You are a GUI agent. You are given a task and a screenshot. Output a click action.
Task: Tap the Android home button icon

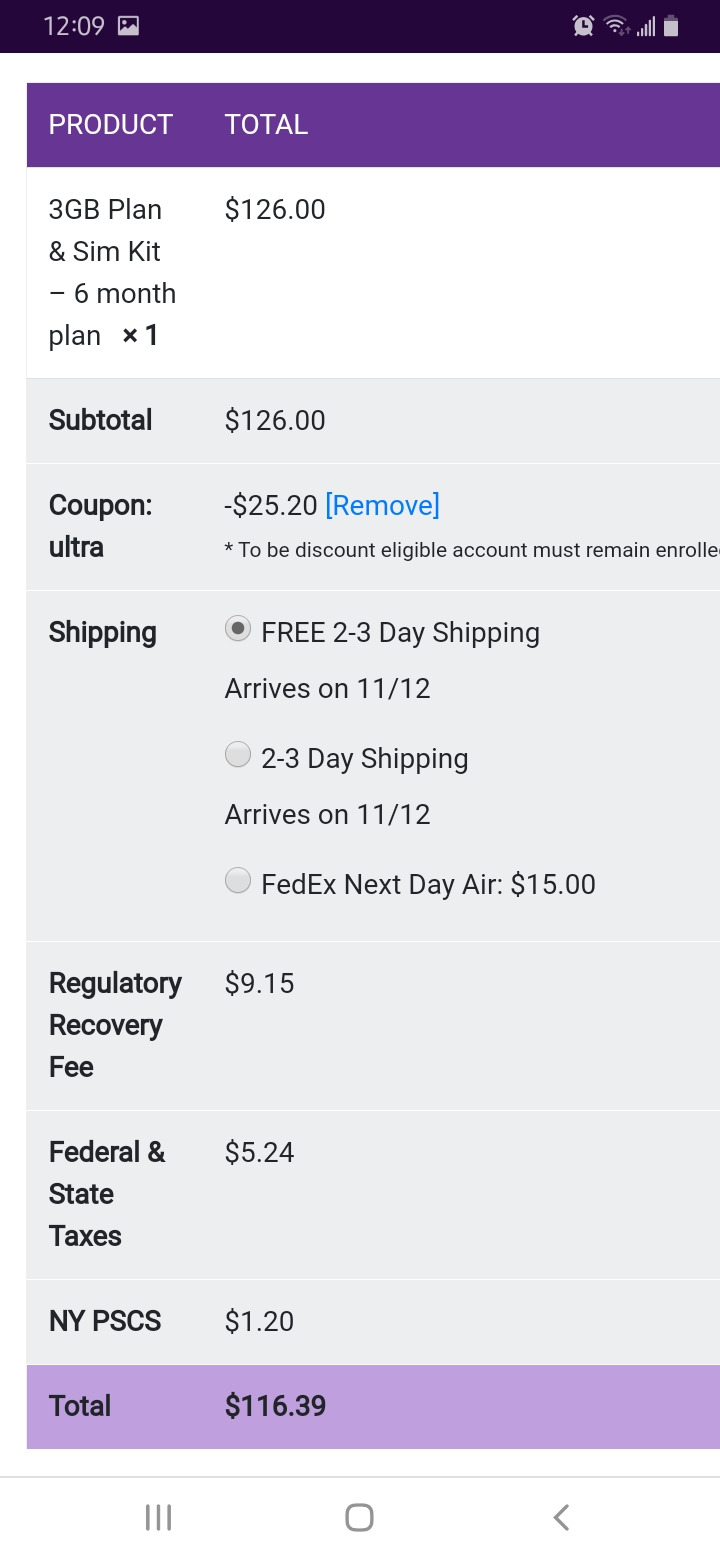coord(359,1517)
